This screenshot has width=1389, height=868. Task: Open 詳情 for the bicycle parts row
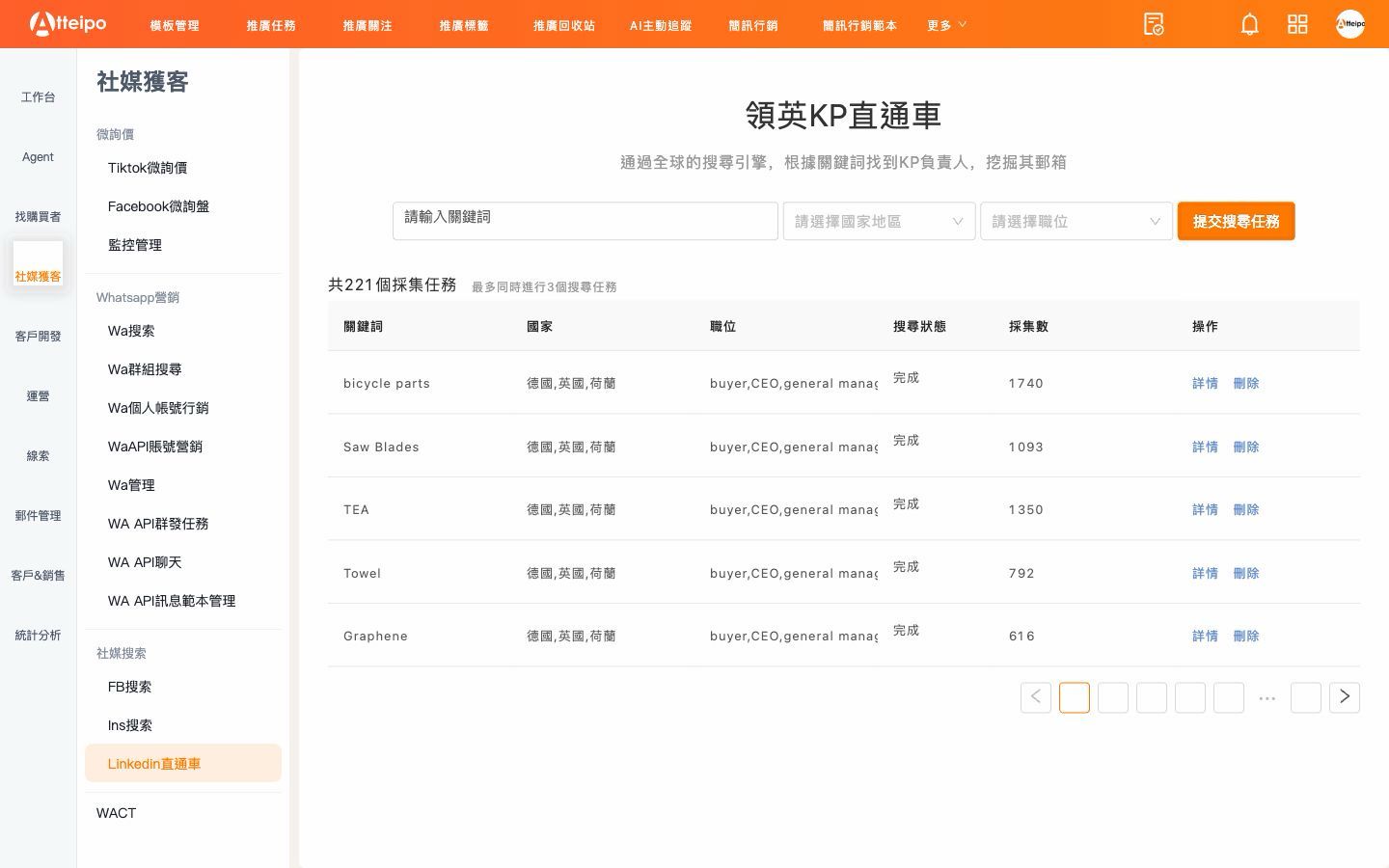click(1205, 383)
